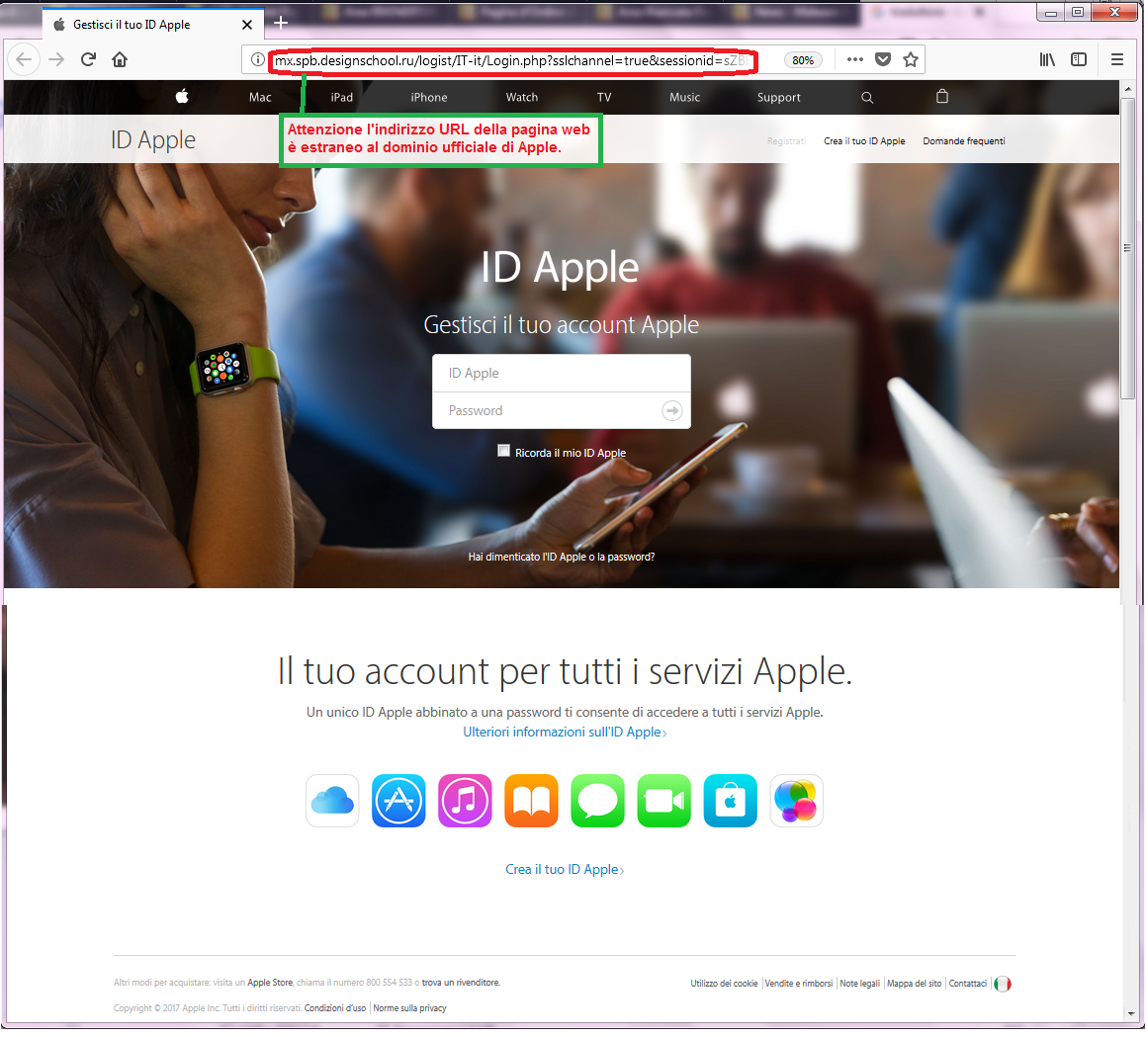Close the Gestisci il tuo ID Apple tab
This screenshot has width=1148, height=1037.
pyautogui.click(x=247, y=25)
